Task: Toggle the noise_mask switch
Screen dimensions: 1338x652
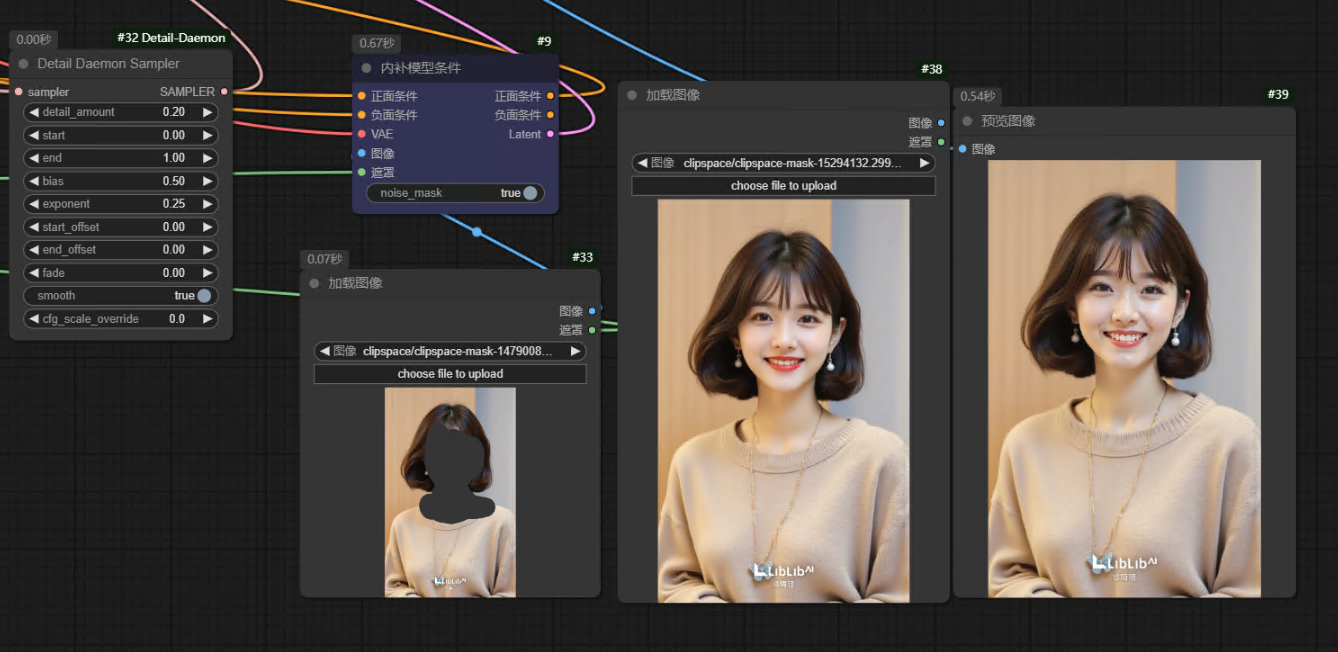Action: coord(530,193)
